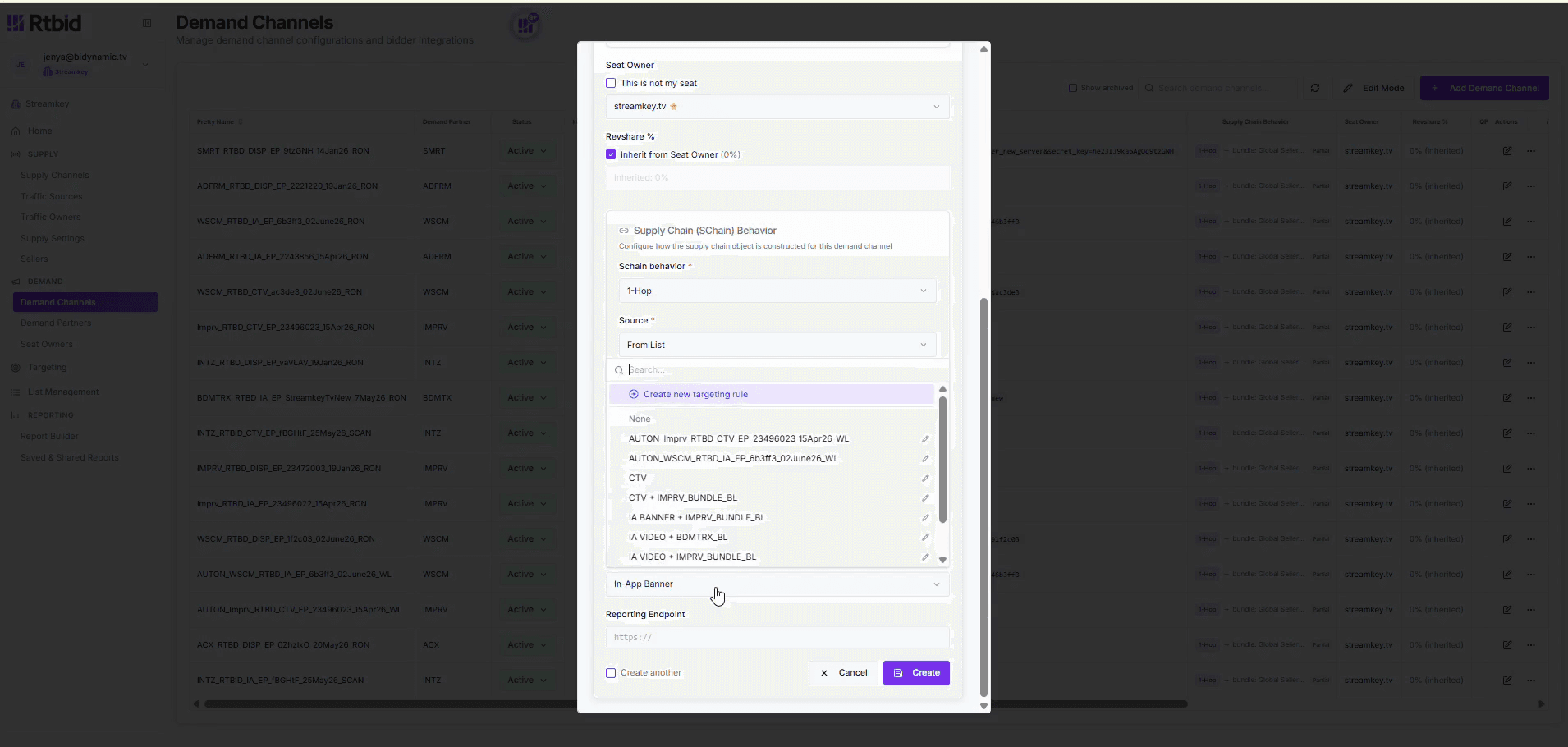The width and height of the screenshot is (1568, 747).
Task: Open Active status dropdown for SMRT_RTBD_DISP row
Action: [x=526, y=151]
